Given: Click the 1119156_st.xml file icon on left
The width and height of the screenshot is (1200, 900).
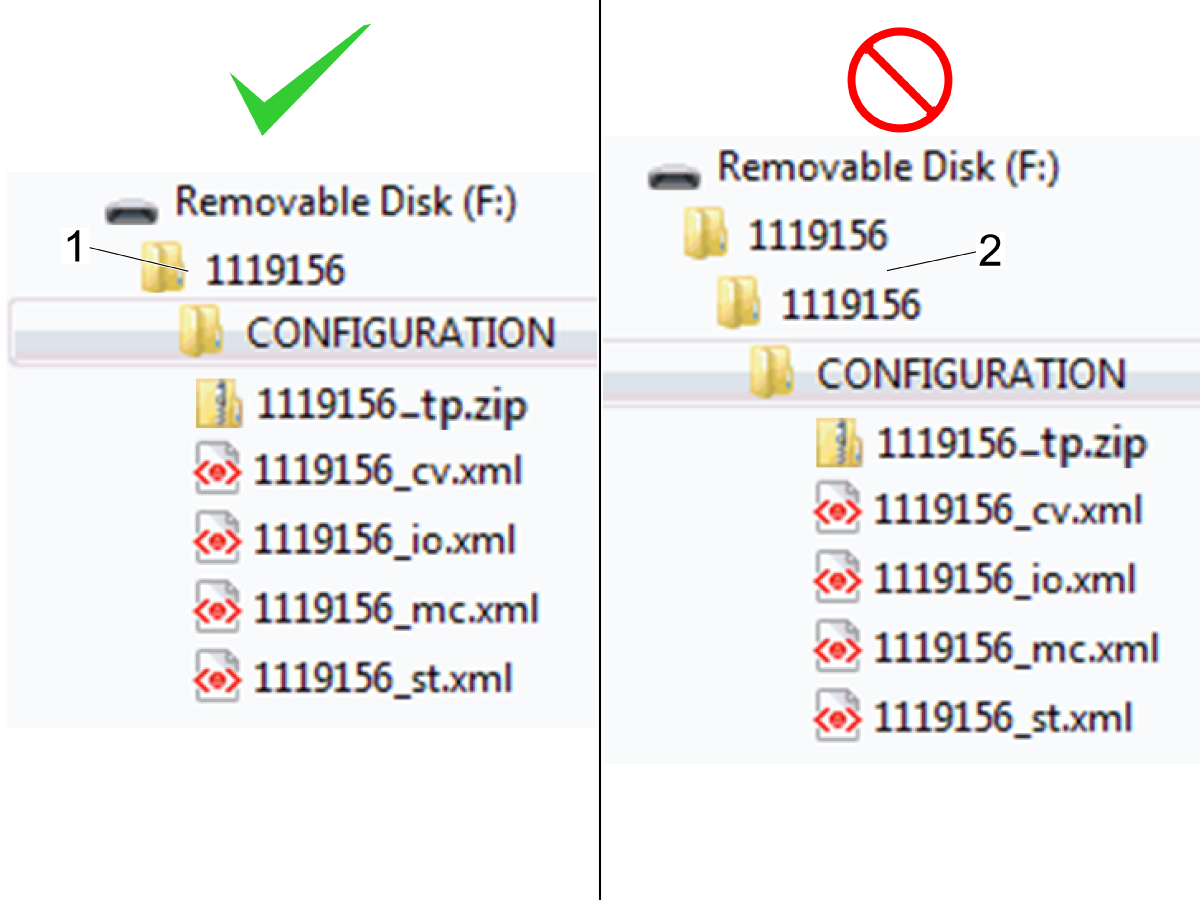Looking at the screenshot, I should tap(218, 678).
